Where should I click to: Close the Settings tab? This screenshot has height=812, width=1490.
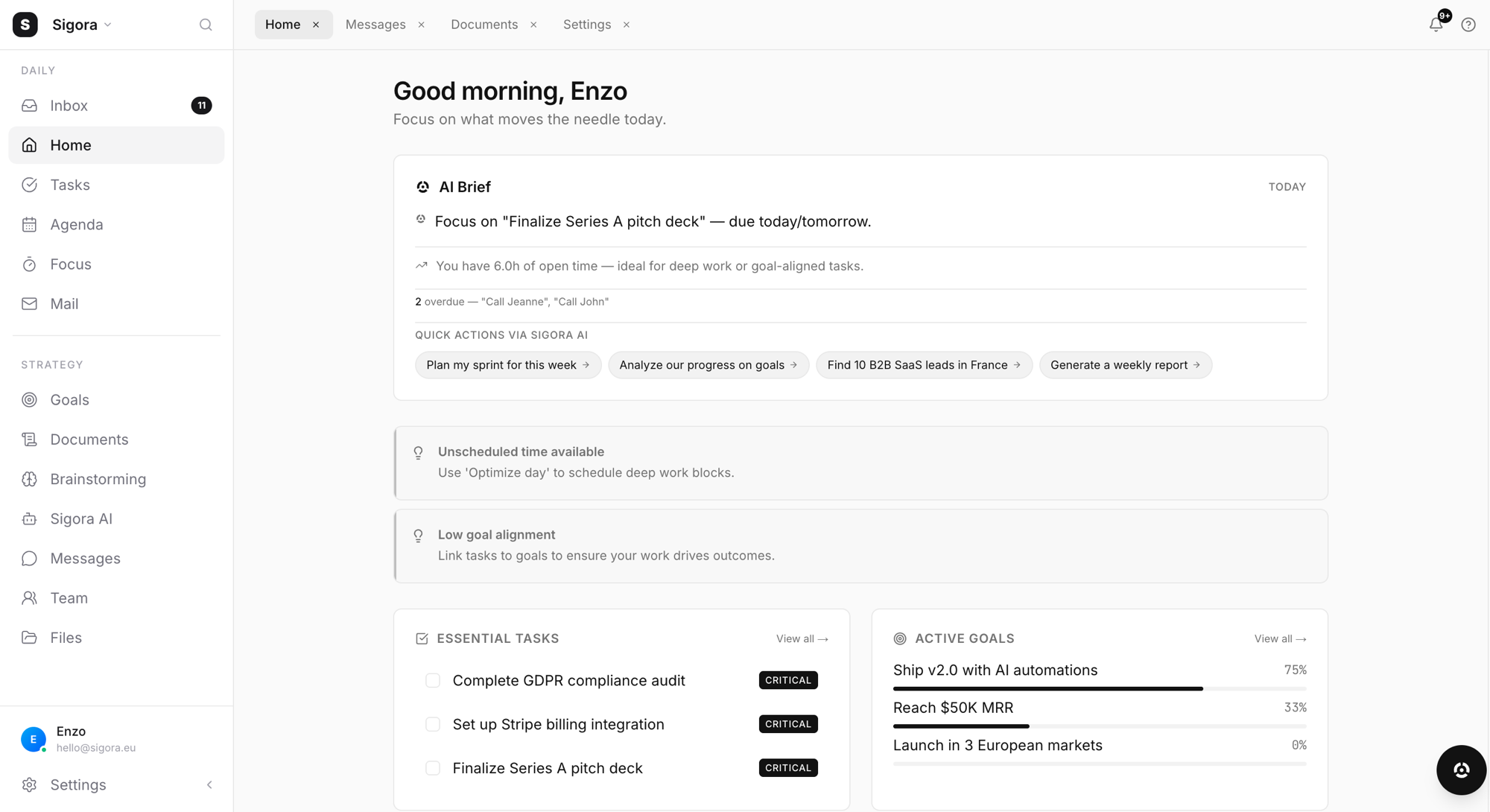tap(627, 24)
